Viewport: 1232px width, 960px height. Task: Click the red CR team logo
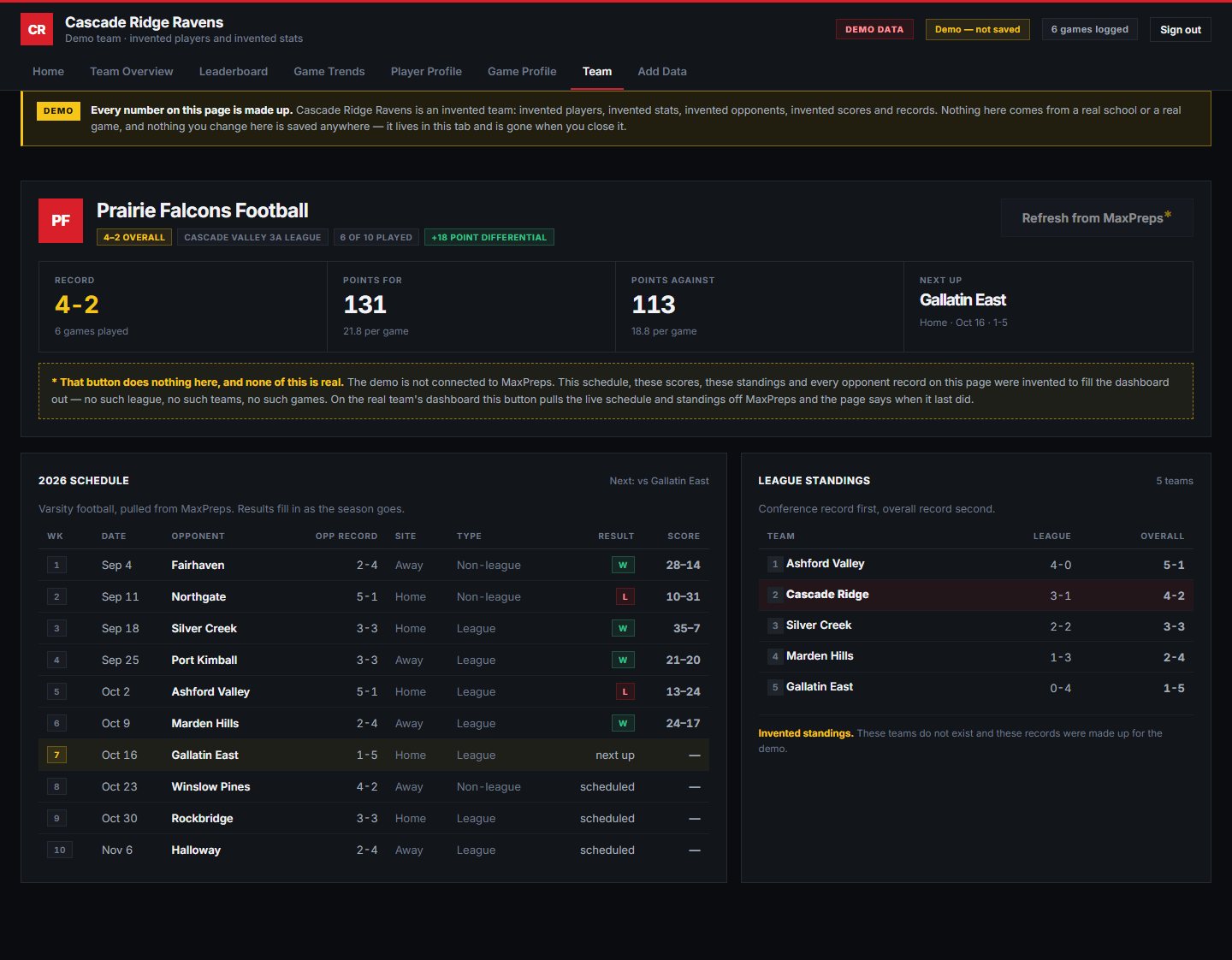[x=37, y=29]
